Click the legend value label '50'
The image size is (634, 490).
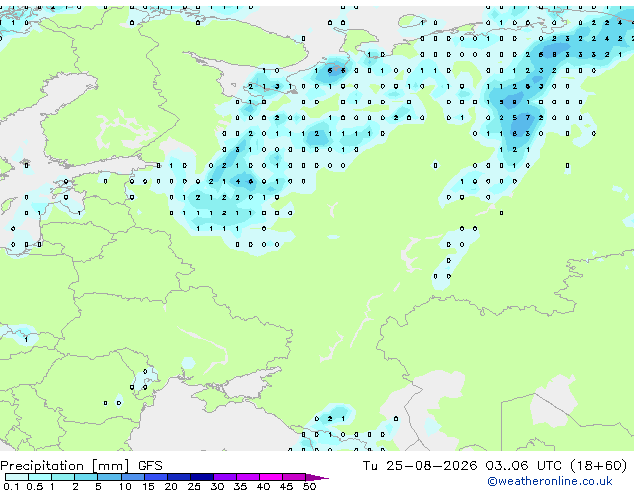point(309,486)
